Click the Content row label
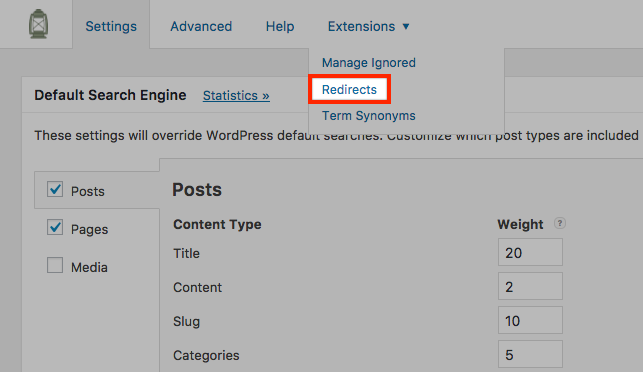 point(197,288)
